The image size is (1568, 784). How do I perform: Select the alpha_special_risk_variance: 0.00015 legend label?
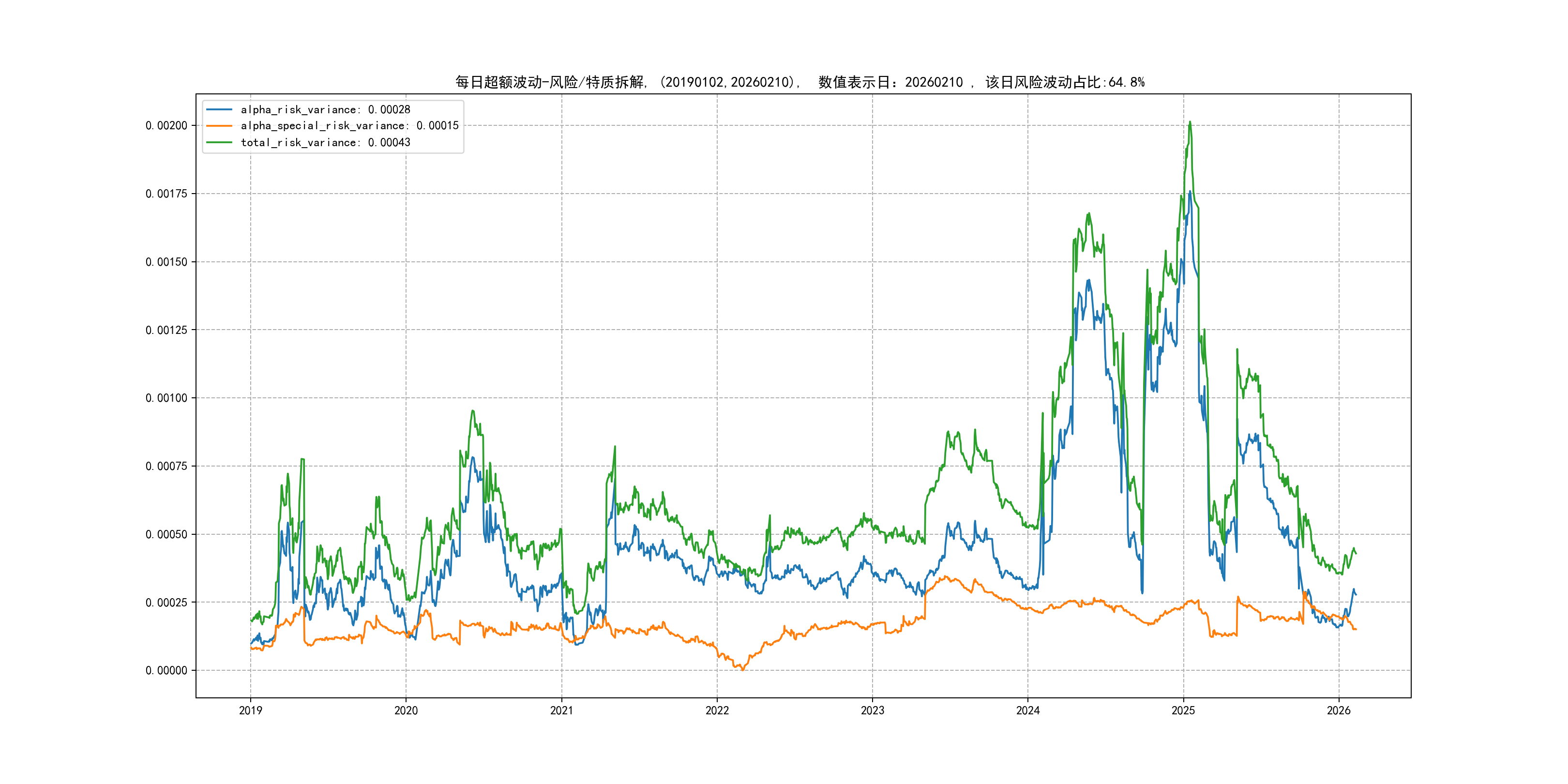coord(349,126)
